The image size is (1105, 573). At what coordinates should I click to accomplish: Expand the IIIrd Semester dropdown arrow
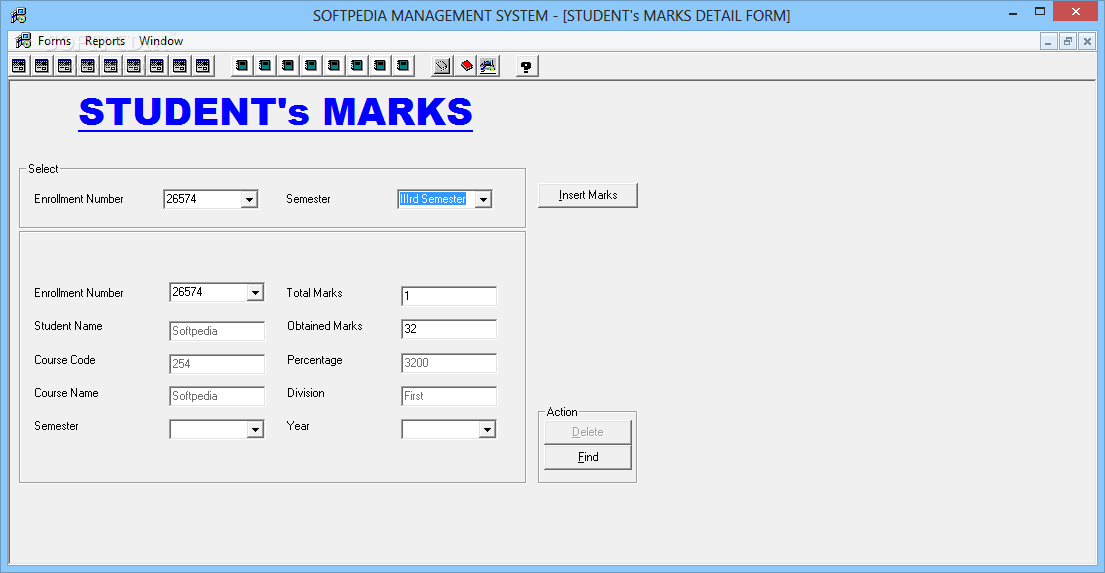click(x=483, y=199)
